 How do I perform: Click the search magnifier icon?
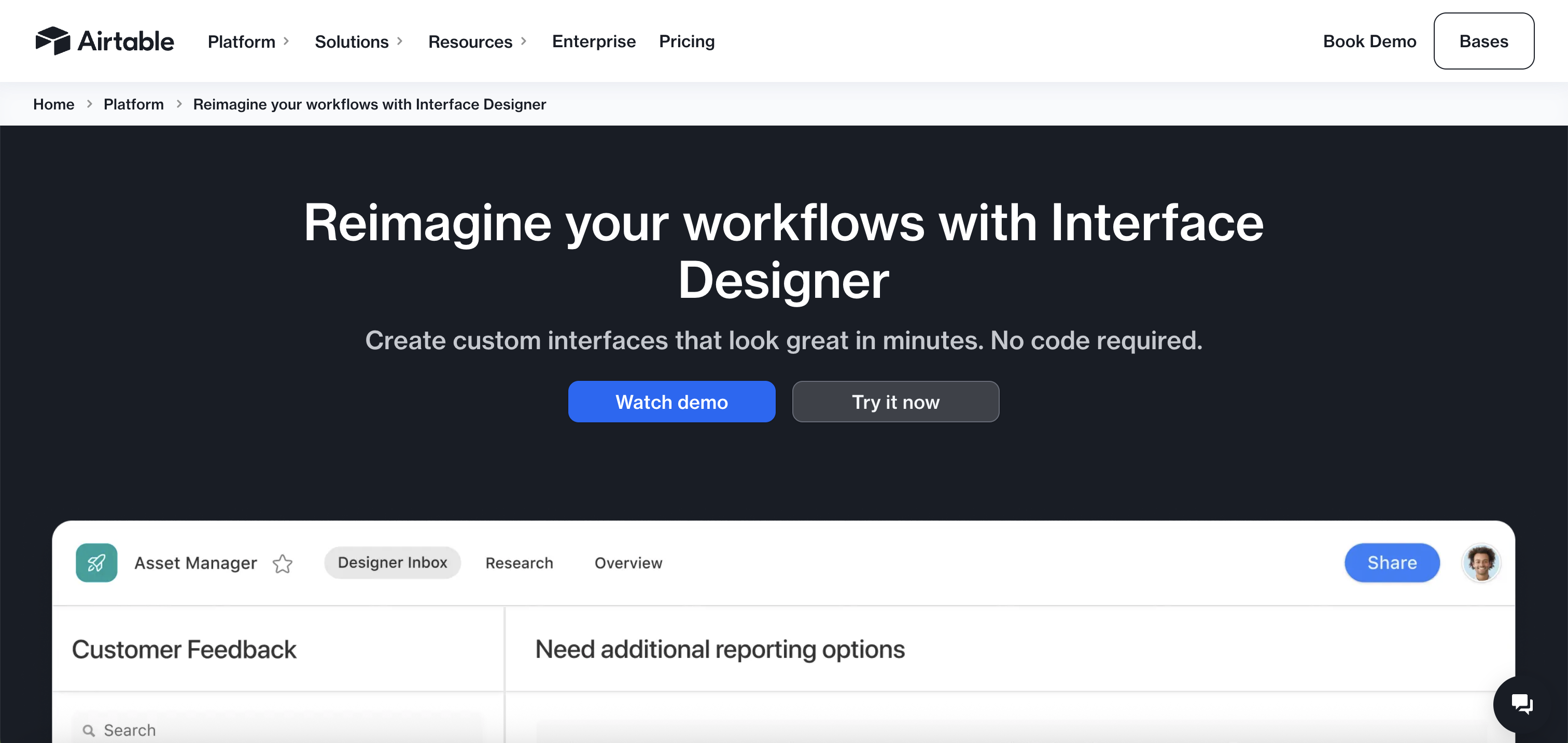click(x=89, y=730)
